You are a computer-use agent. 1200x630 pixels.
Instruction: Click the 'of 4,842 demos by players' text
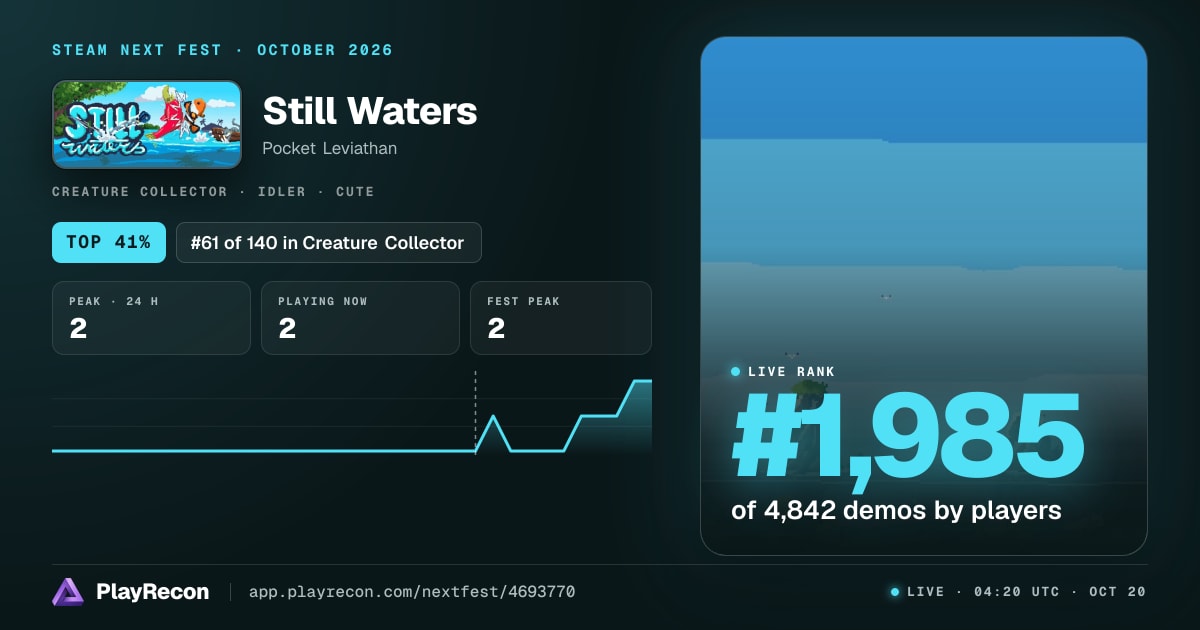[896, 510]
